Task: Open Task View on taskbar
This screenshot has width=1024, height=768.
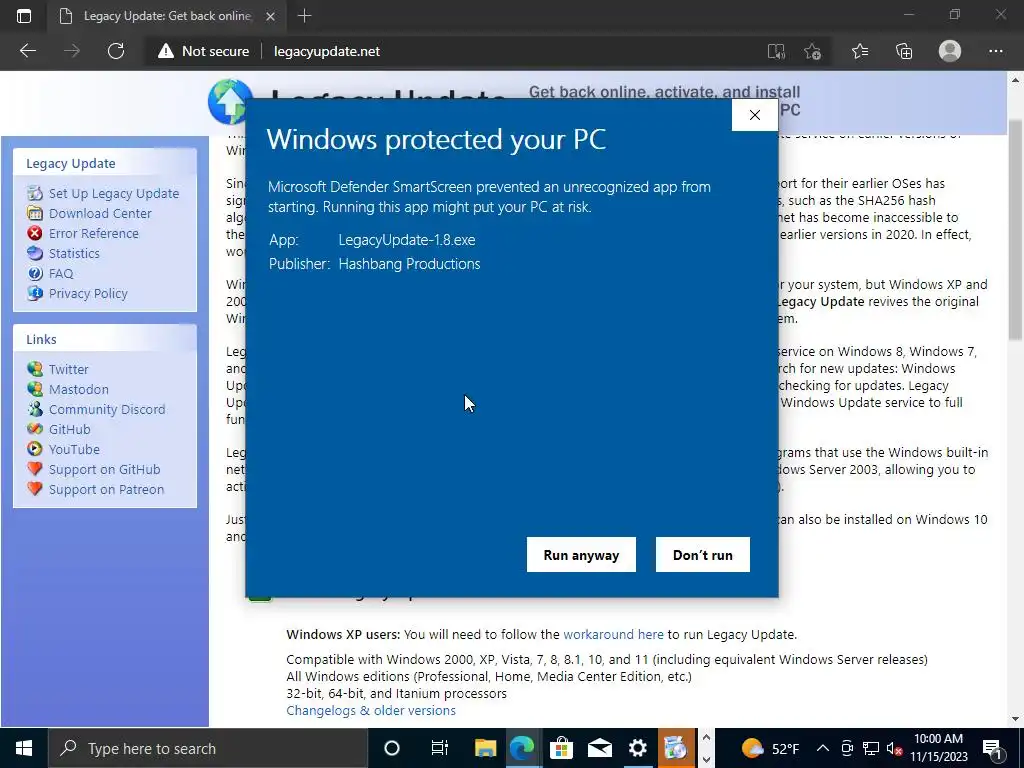Action: (x=440, y=748)
